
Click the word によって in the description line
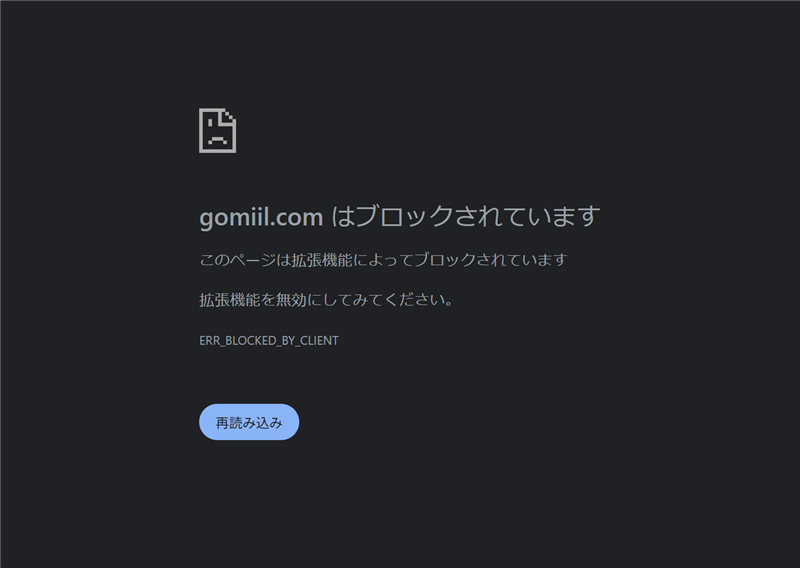[383, 260]
